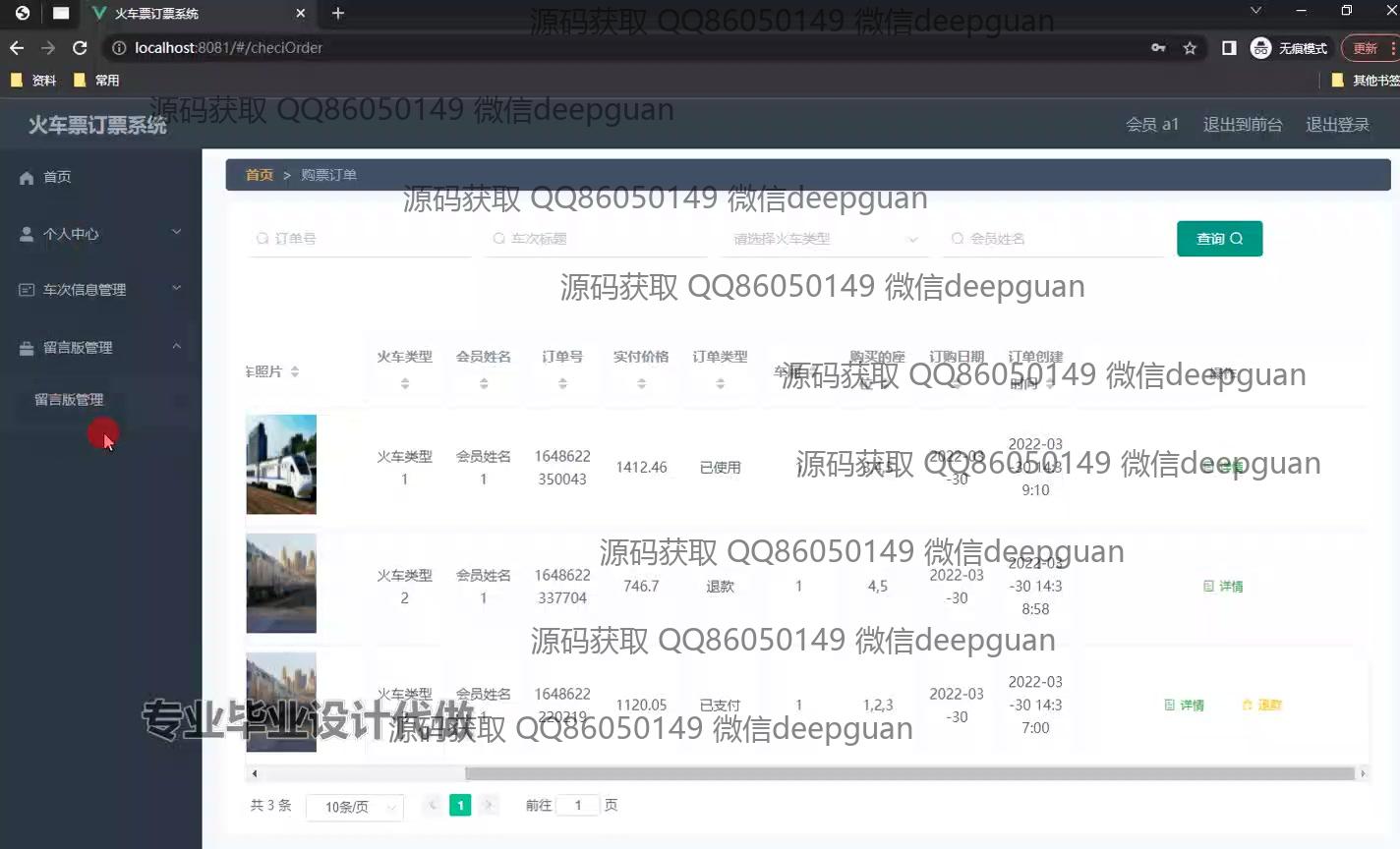Open train photo for order 1648622337704

[281, 584]
